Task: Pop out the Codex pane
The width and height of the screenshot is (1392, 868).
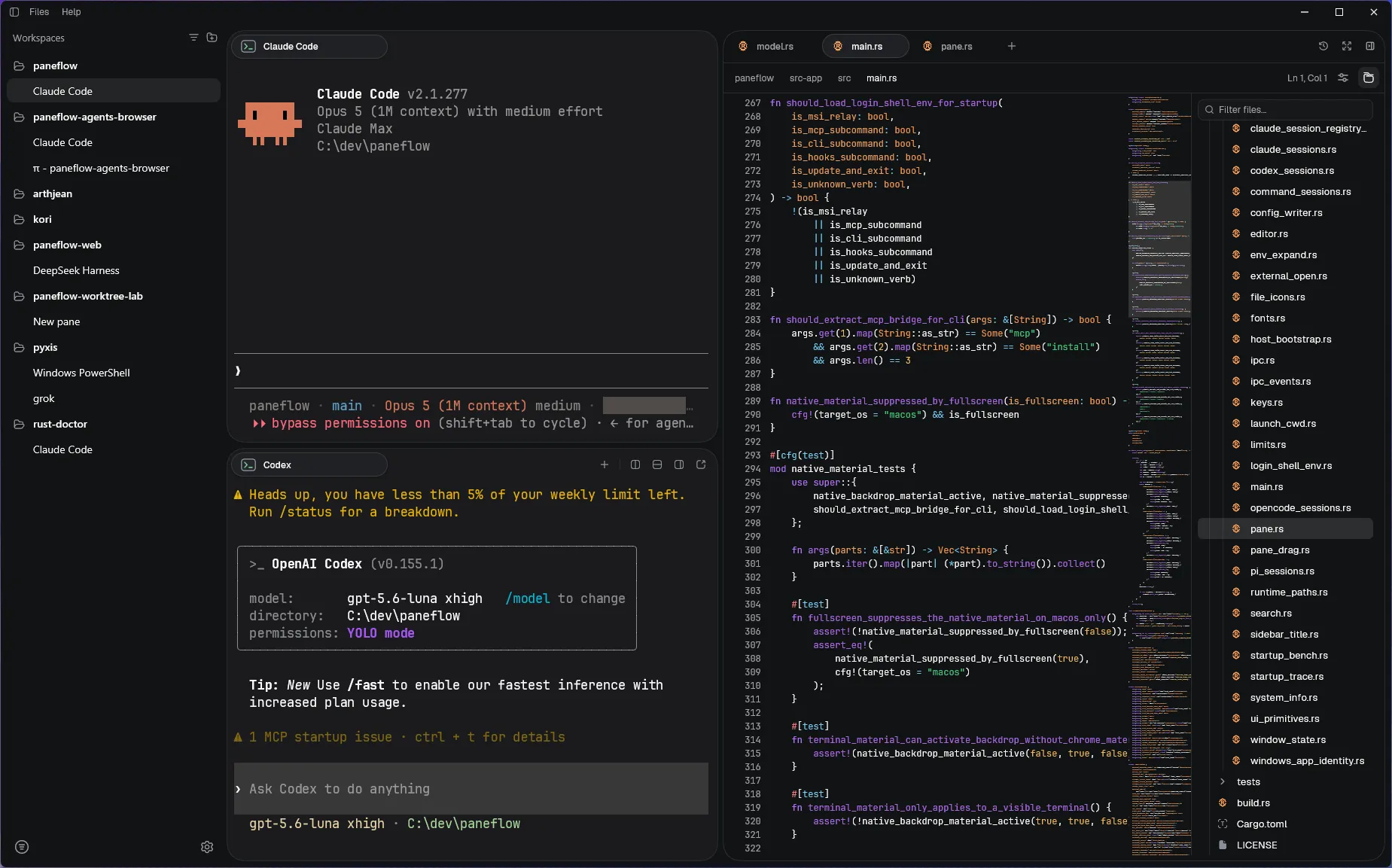Action: [701, 464]
